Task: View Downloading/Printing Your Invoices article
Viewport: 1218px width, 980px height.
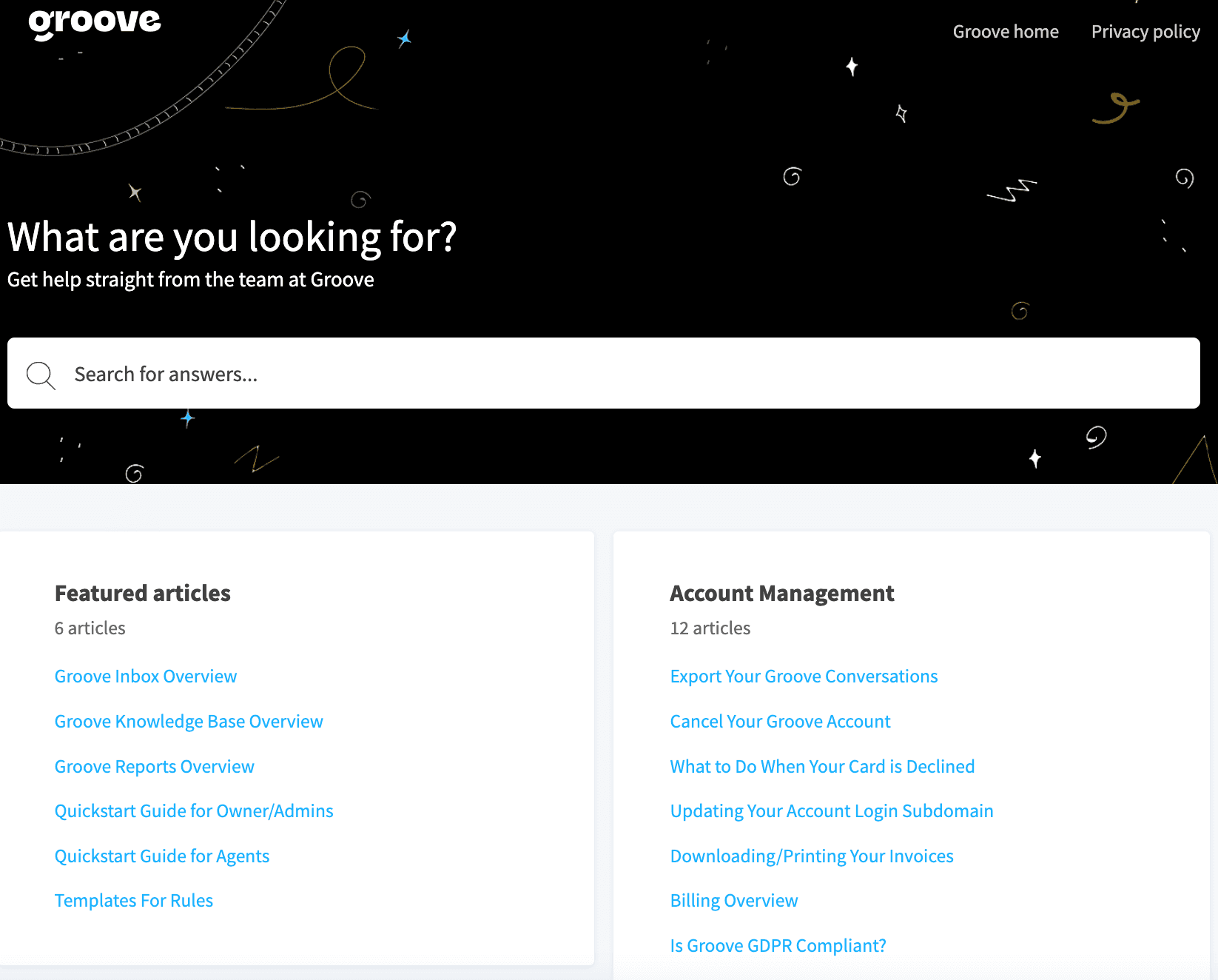Action: [x=812, y=856]
